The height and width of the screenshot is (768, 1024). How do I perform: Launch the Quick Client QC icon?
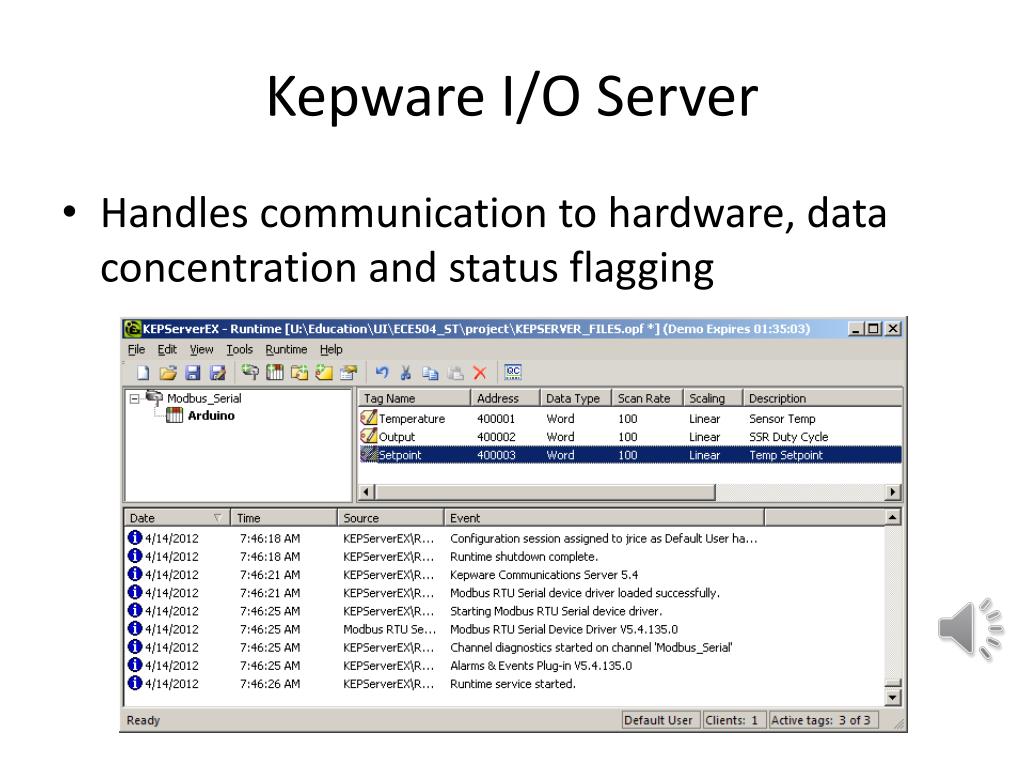513,372
